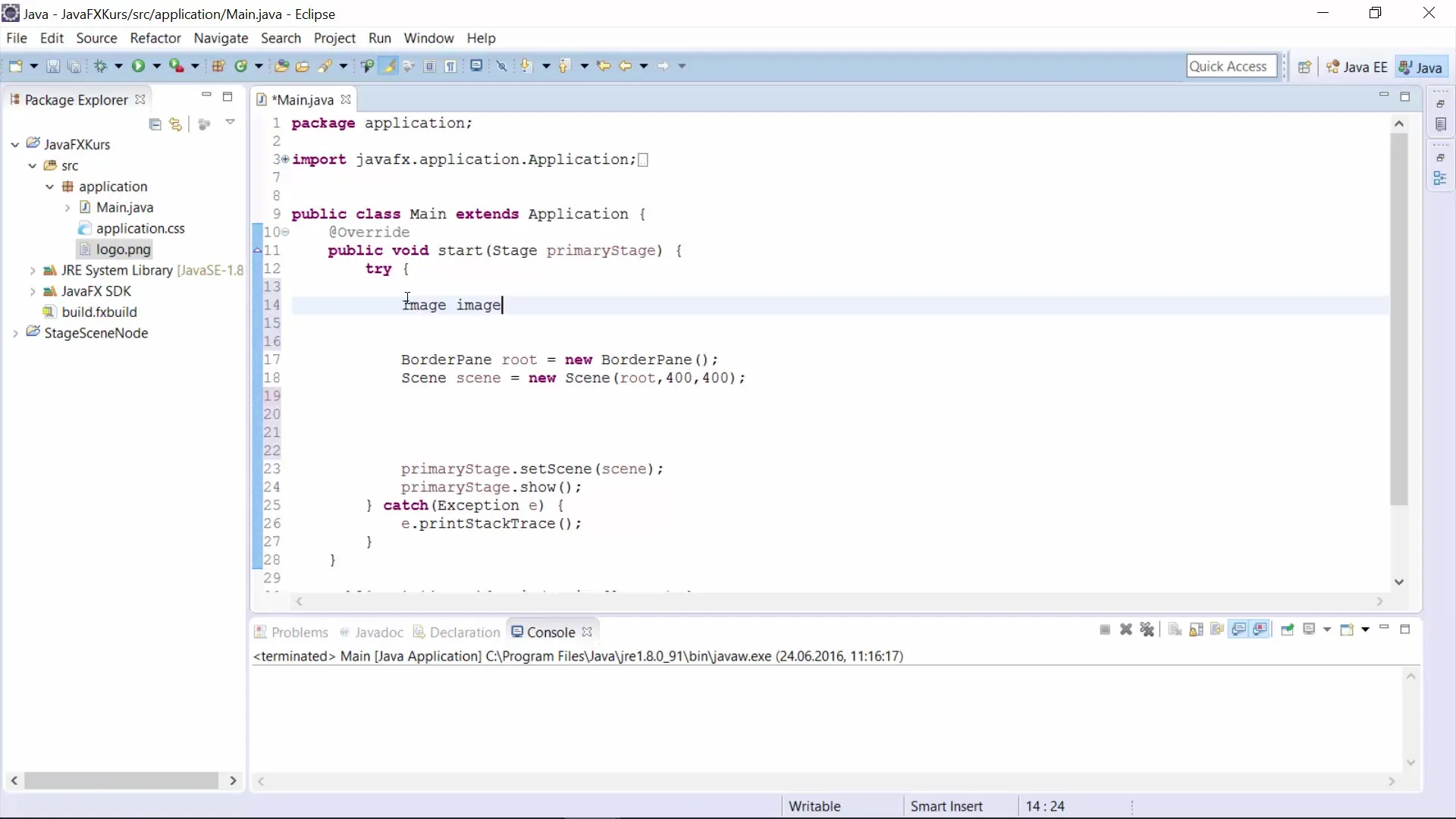
Task: Collapse the JavaFXKurs project node
Action: pyautogui.click(x=14, y=145)
